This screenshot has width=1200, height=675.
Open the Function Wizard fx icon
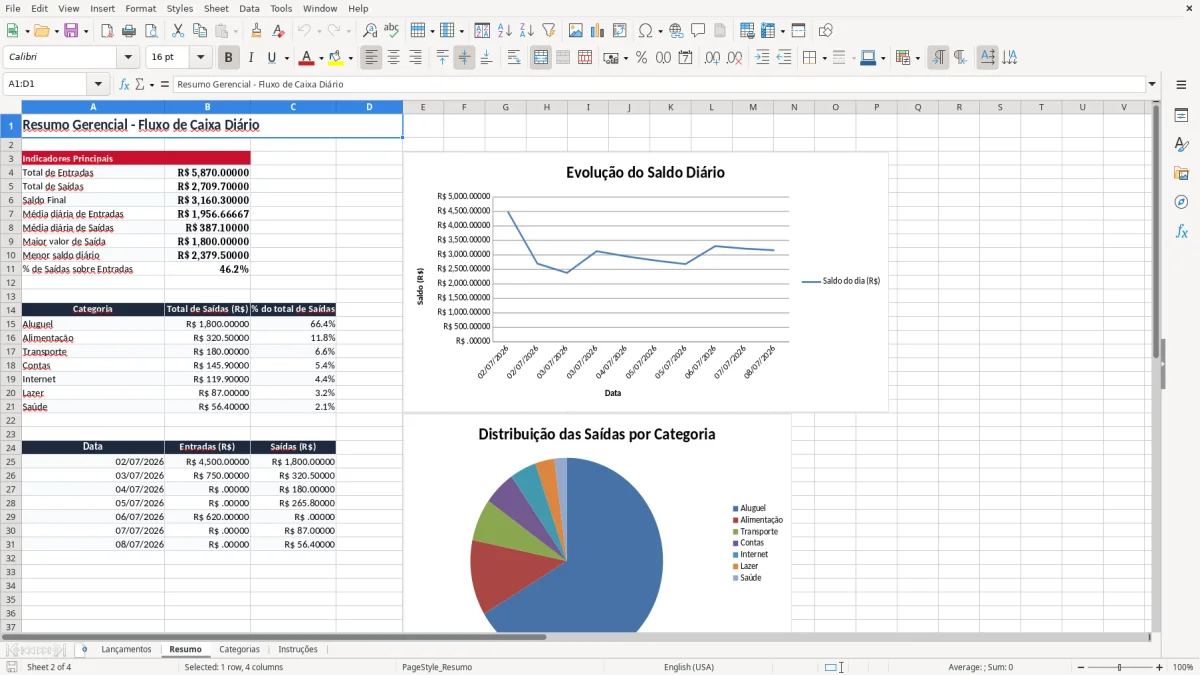pos(124,85)
